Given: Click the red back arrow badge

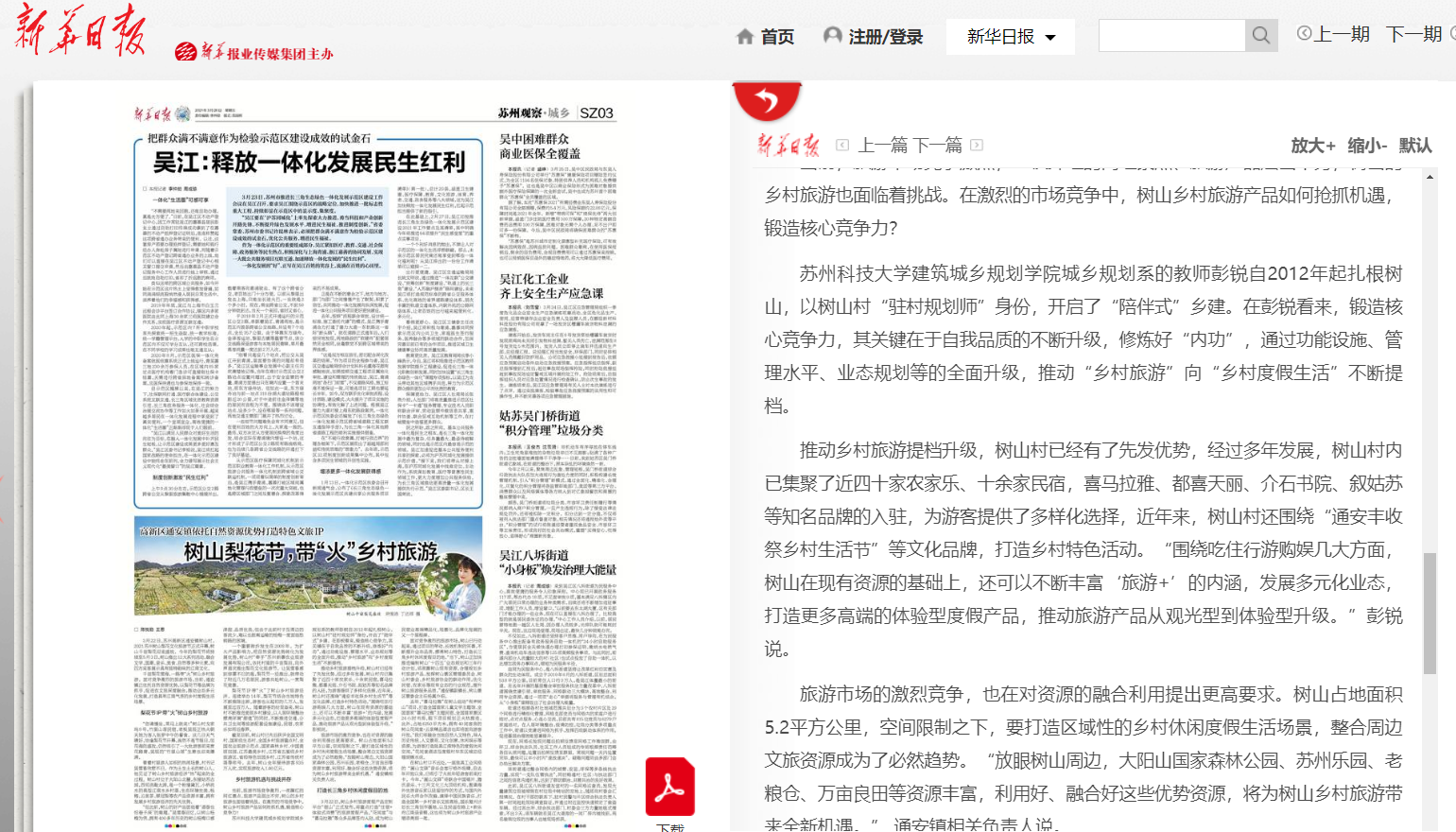Looking at the screenshot, I should 767,100.
